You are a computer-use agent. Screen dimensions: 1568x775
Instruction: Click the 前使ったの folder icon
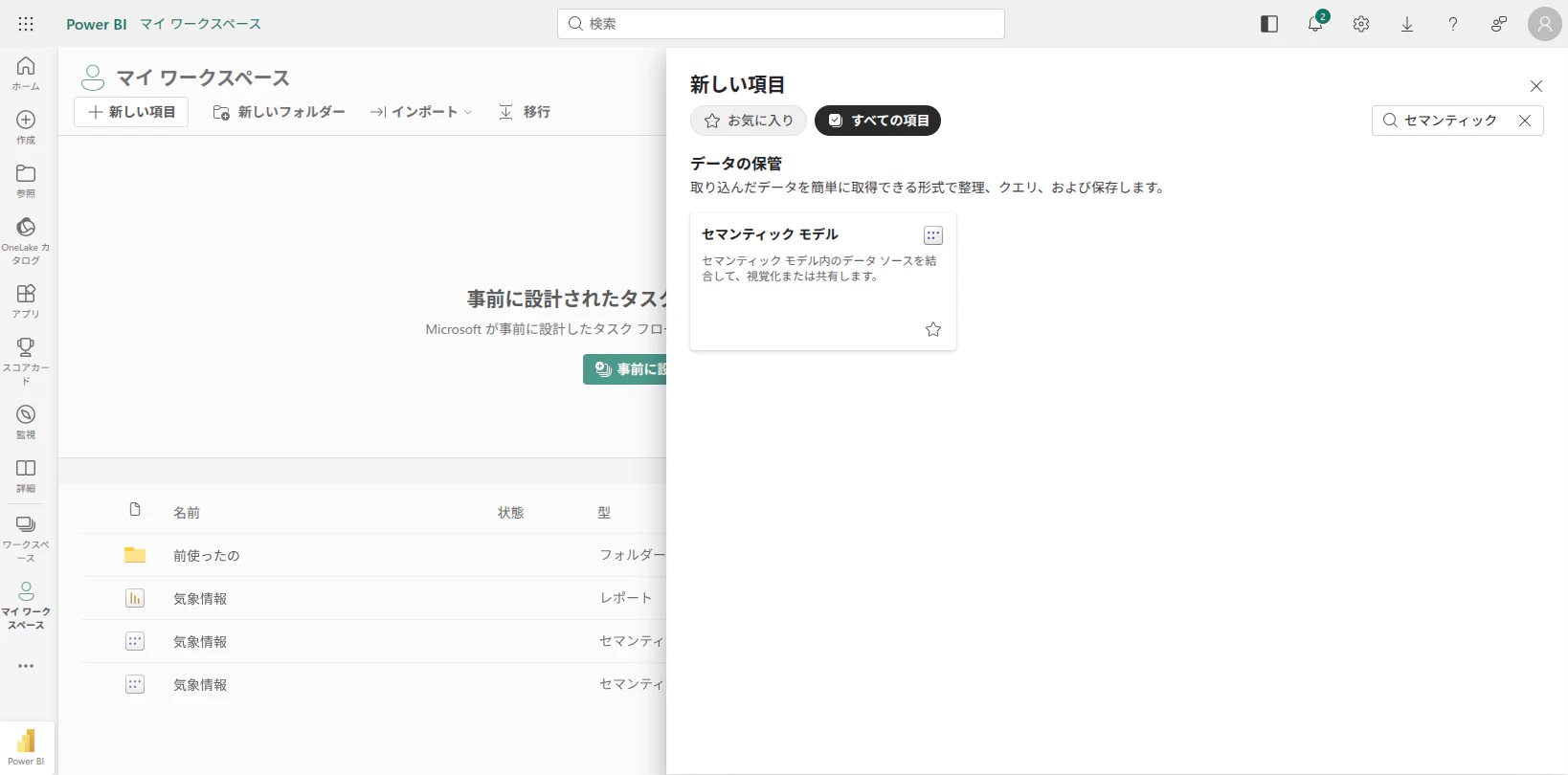(x=135, y=555)
